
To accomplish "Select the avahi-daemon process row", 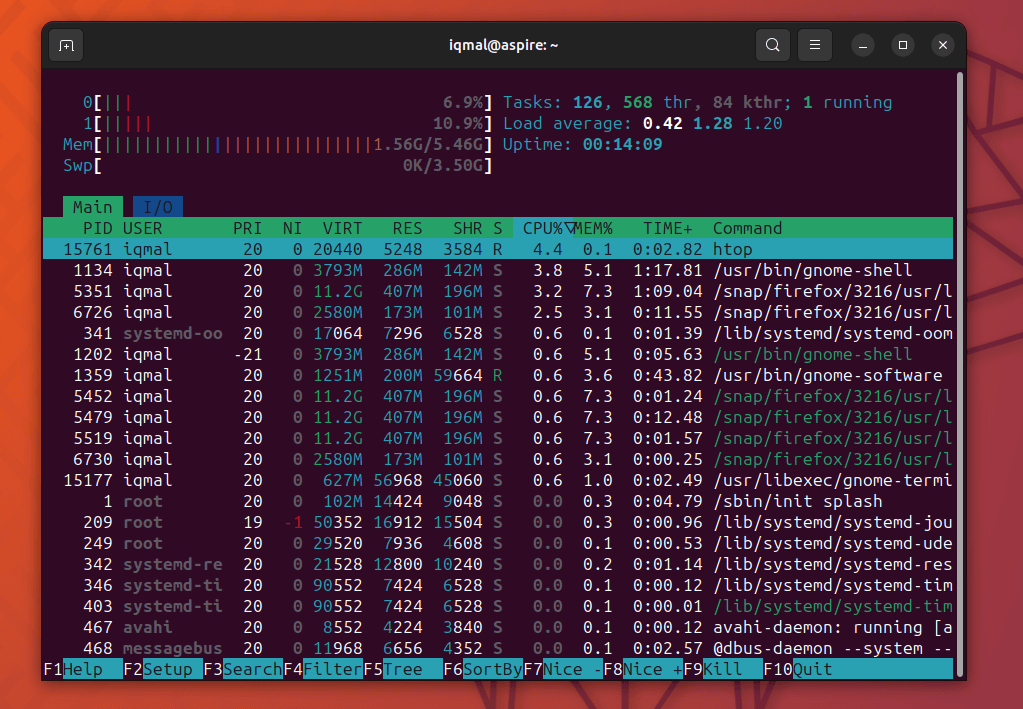I will [x=498, y=627].
